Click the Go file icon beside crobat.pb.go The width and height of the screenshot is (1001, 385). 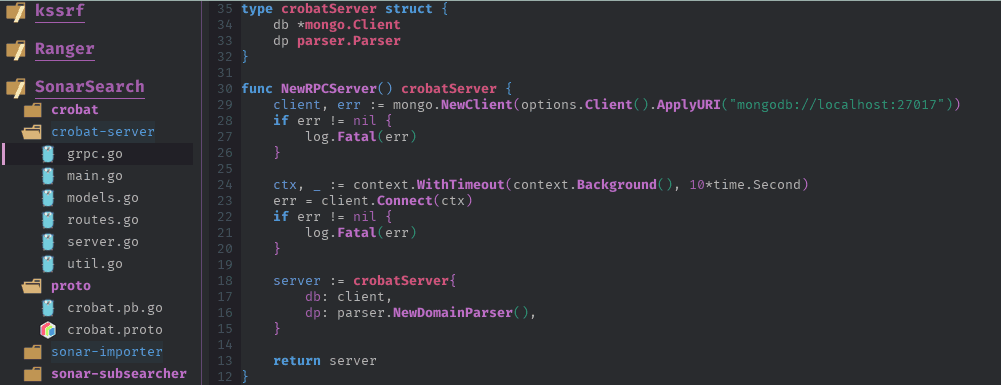[48, 308]
